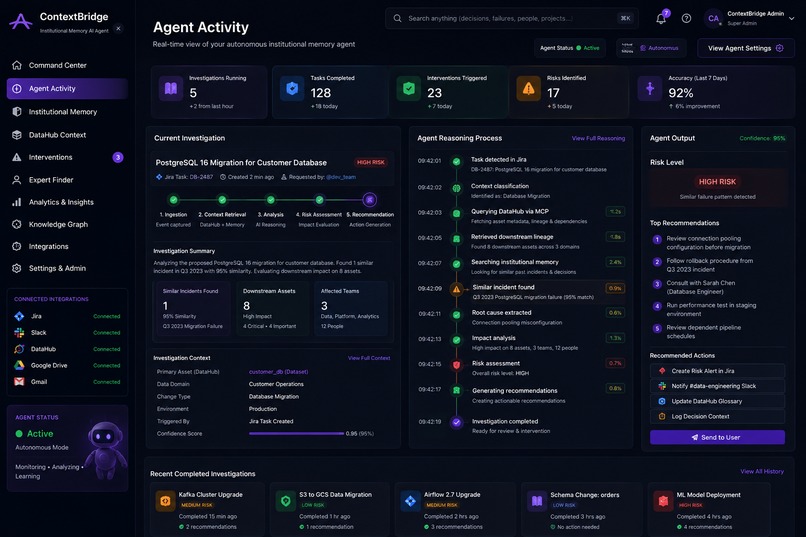Select Agent Activity sidebar item
This screenshot has width=806, height=537.
pyautogui.click(x=67, y=88)
